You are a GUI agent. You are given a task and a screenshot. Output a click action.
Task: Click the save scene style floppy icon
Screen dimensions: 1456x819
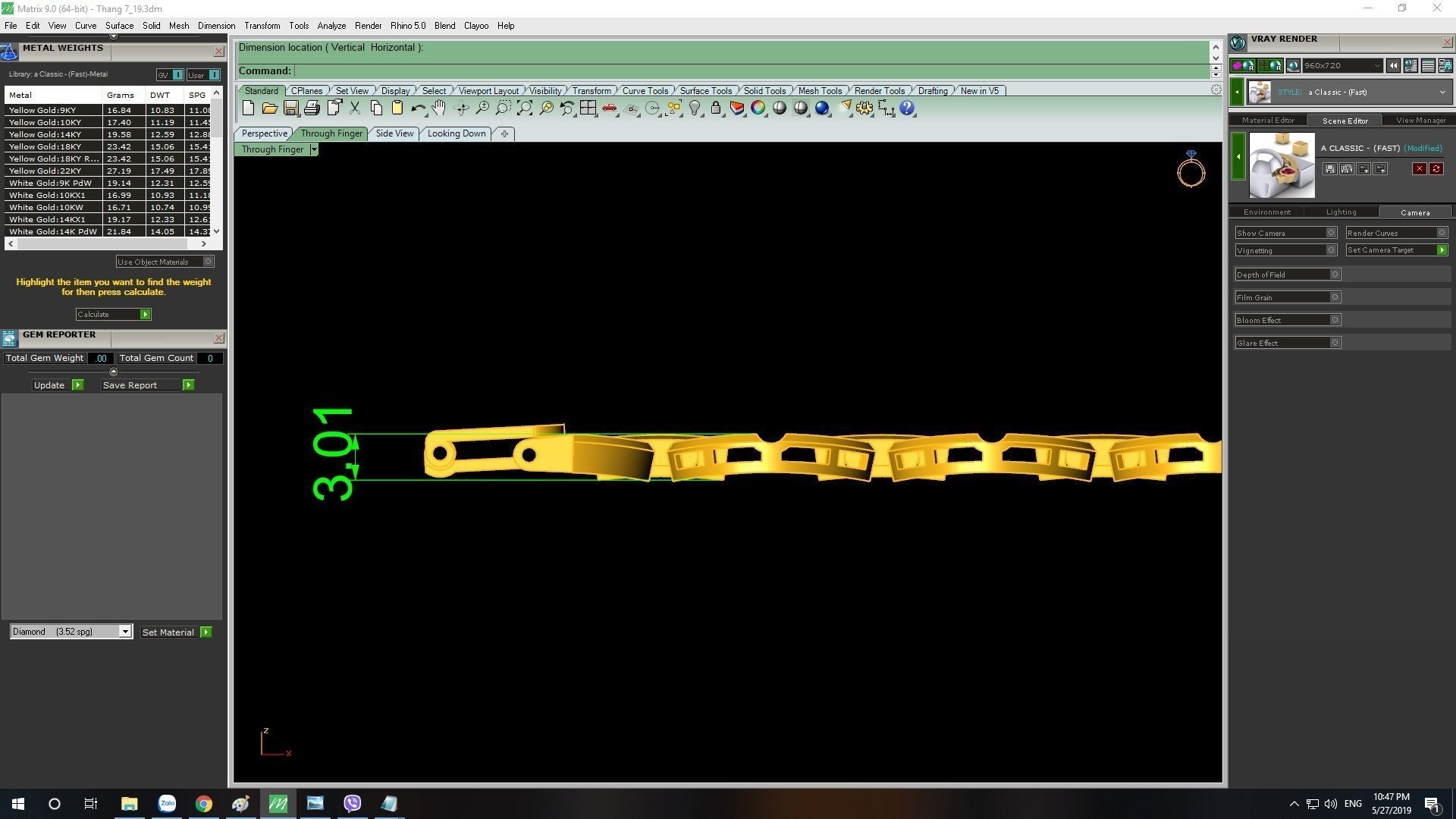[1329, 169]
